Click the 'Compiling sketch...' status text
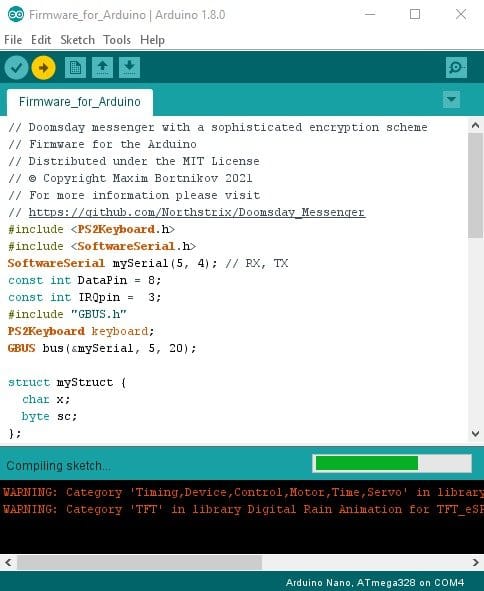 (x=59, y=466)
